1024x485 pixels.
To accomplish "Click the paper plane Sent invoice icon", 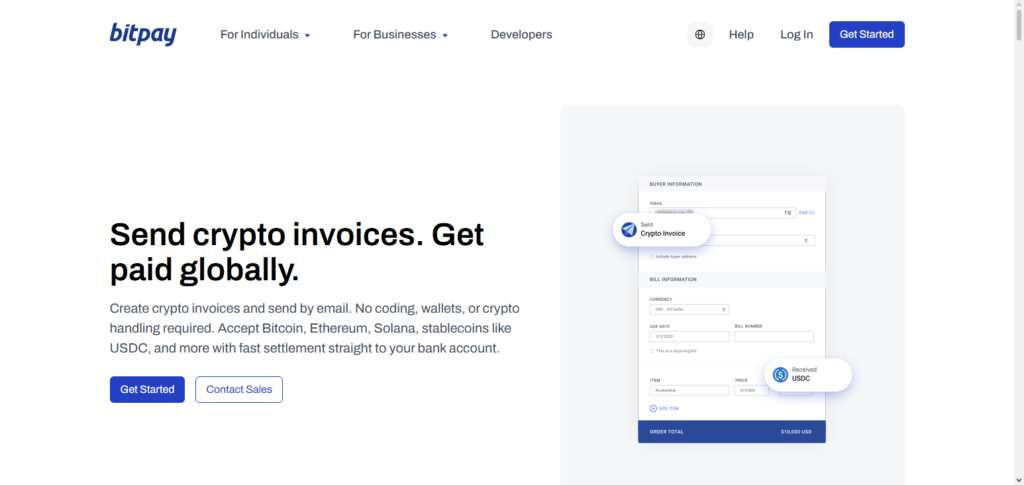I will 629,230.
